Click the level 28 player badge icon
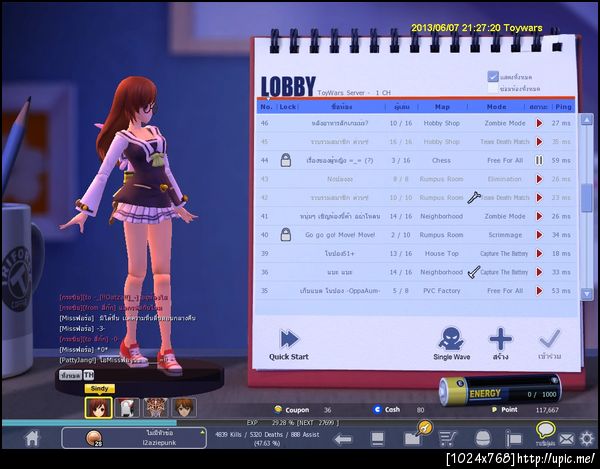The height and width of the screenshot is (469, 600). click(x=94, y=438)
